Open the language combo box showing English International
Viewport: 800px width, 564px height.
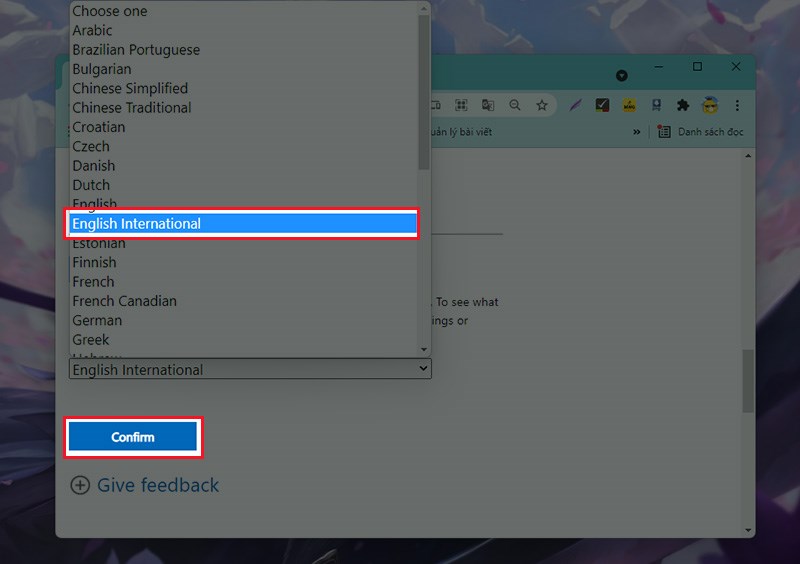[x=250, y=370]
